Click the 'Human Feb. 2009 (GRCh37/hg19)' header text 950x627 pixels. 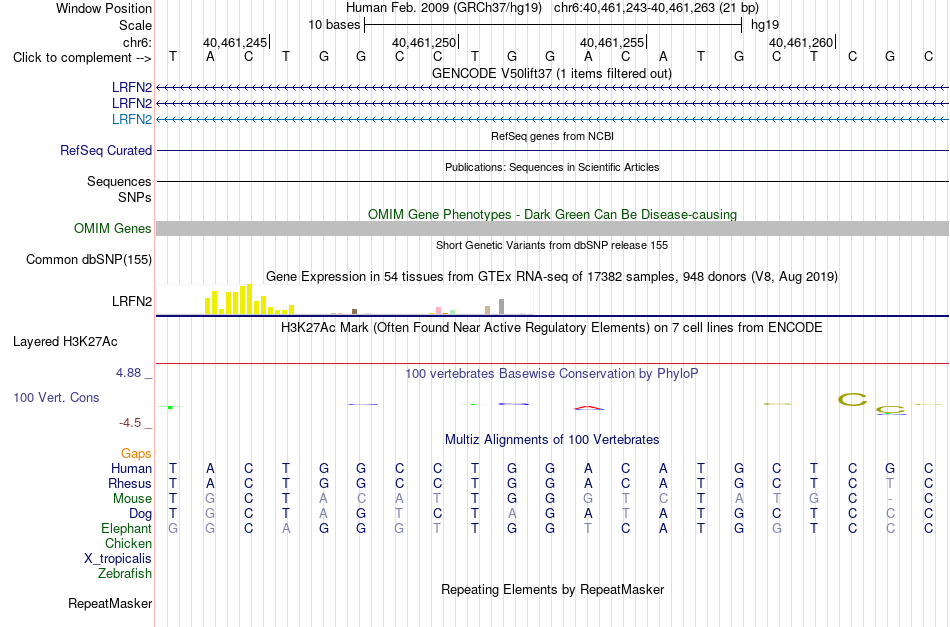[446, 8]
